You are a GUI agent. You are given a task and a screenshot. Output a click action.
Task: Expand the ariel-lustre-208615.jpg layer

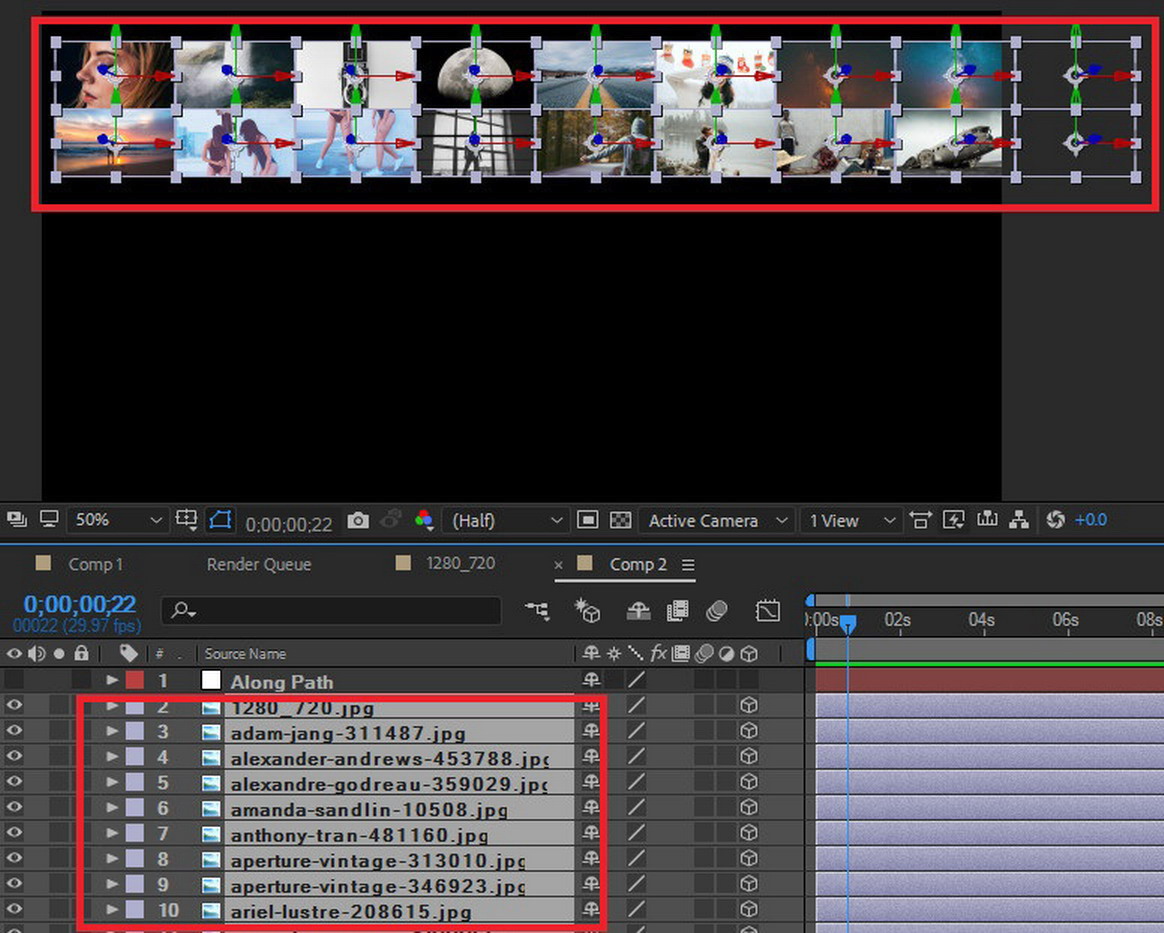pos(112,909)
